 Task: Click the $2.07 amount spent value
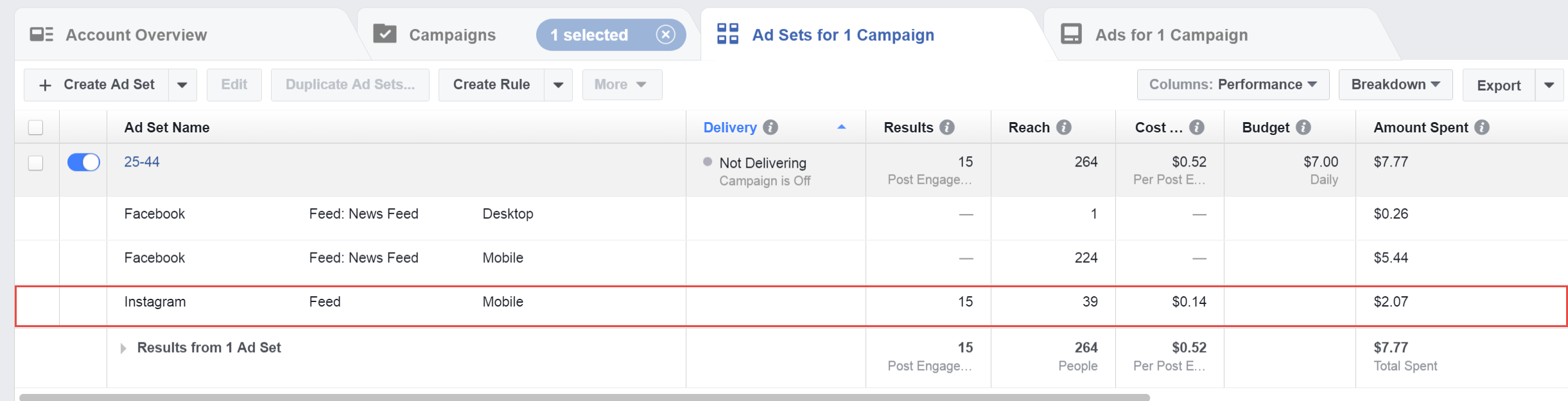pos(1391,302)
